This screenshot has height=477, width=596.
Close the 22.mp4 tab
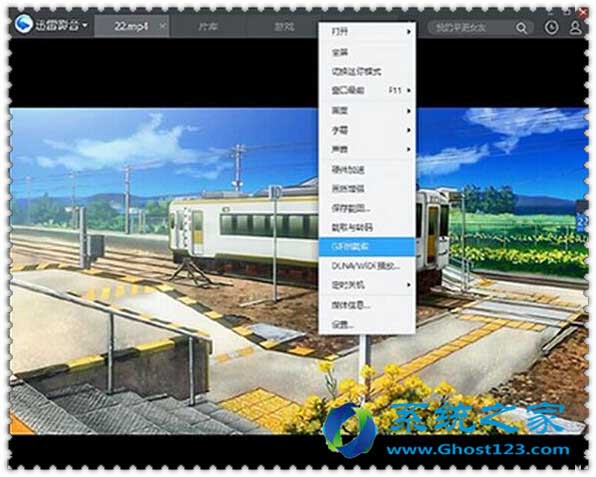(x=163, y=26)
